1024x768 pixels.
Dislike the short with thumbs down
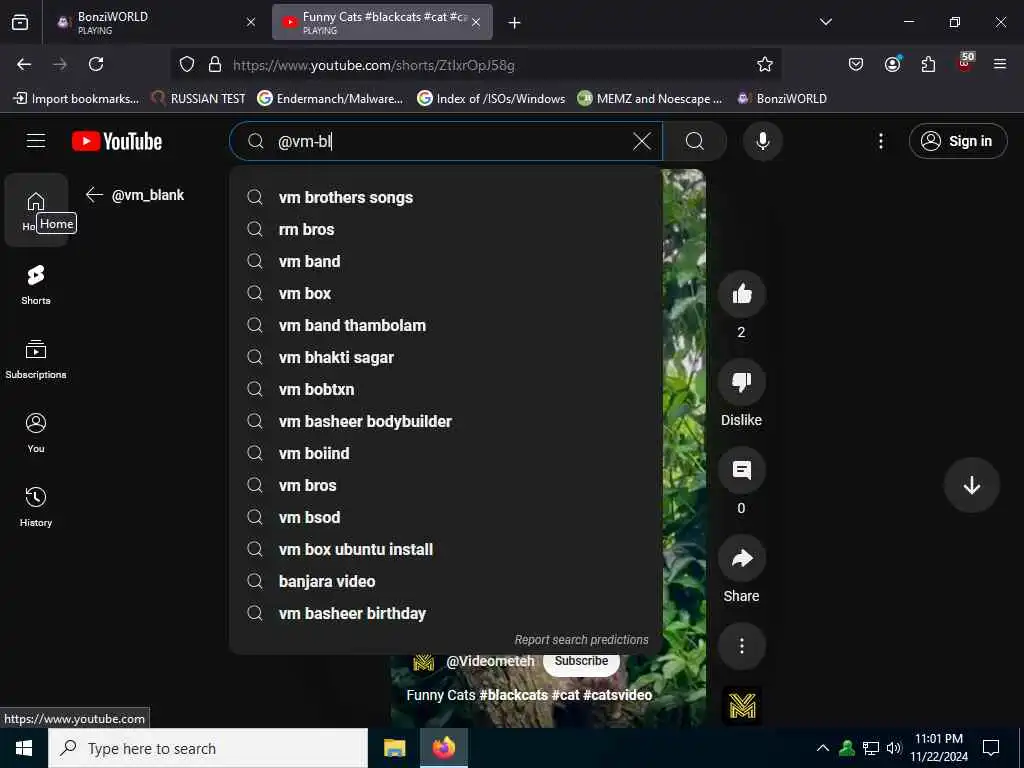741,382
